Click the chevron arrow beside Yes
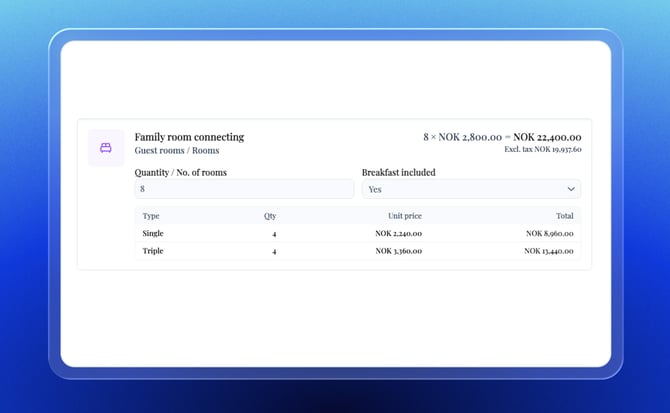The image size is (670, 413). coord(571,189)
